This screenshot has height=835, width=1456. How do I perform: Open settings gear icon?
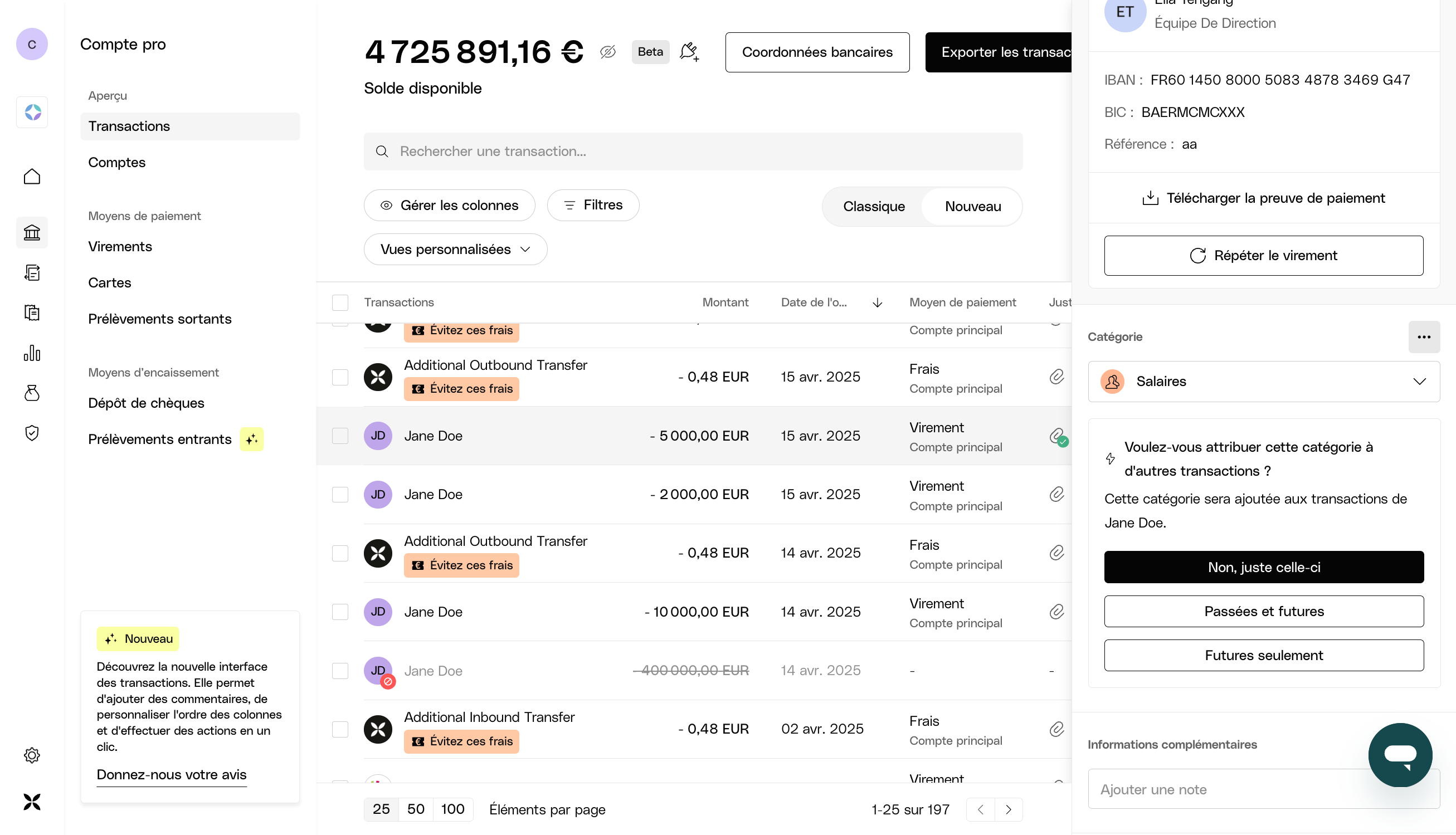[32, 755]
